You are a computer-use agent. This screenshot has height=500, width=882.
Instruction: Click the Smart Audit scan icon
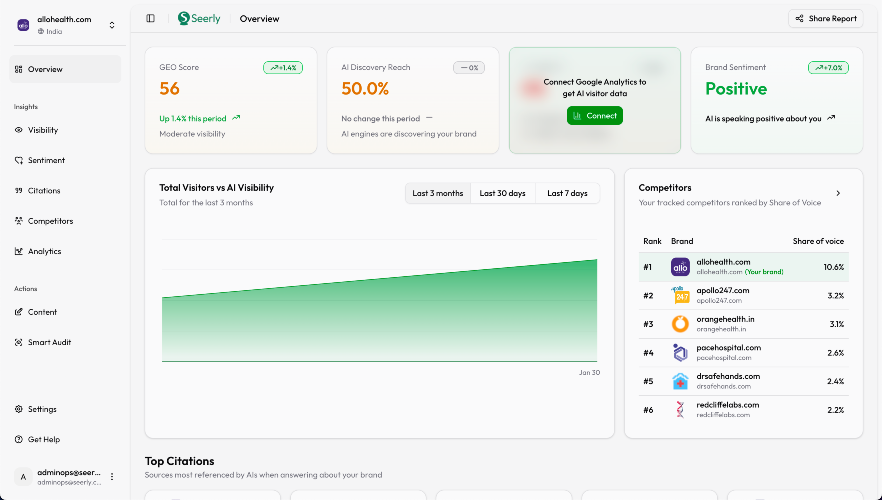point(19,343)
